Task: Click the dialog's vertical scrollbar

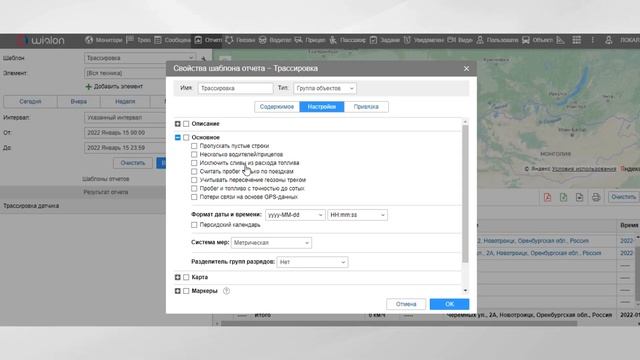Action: click(465, 194)
